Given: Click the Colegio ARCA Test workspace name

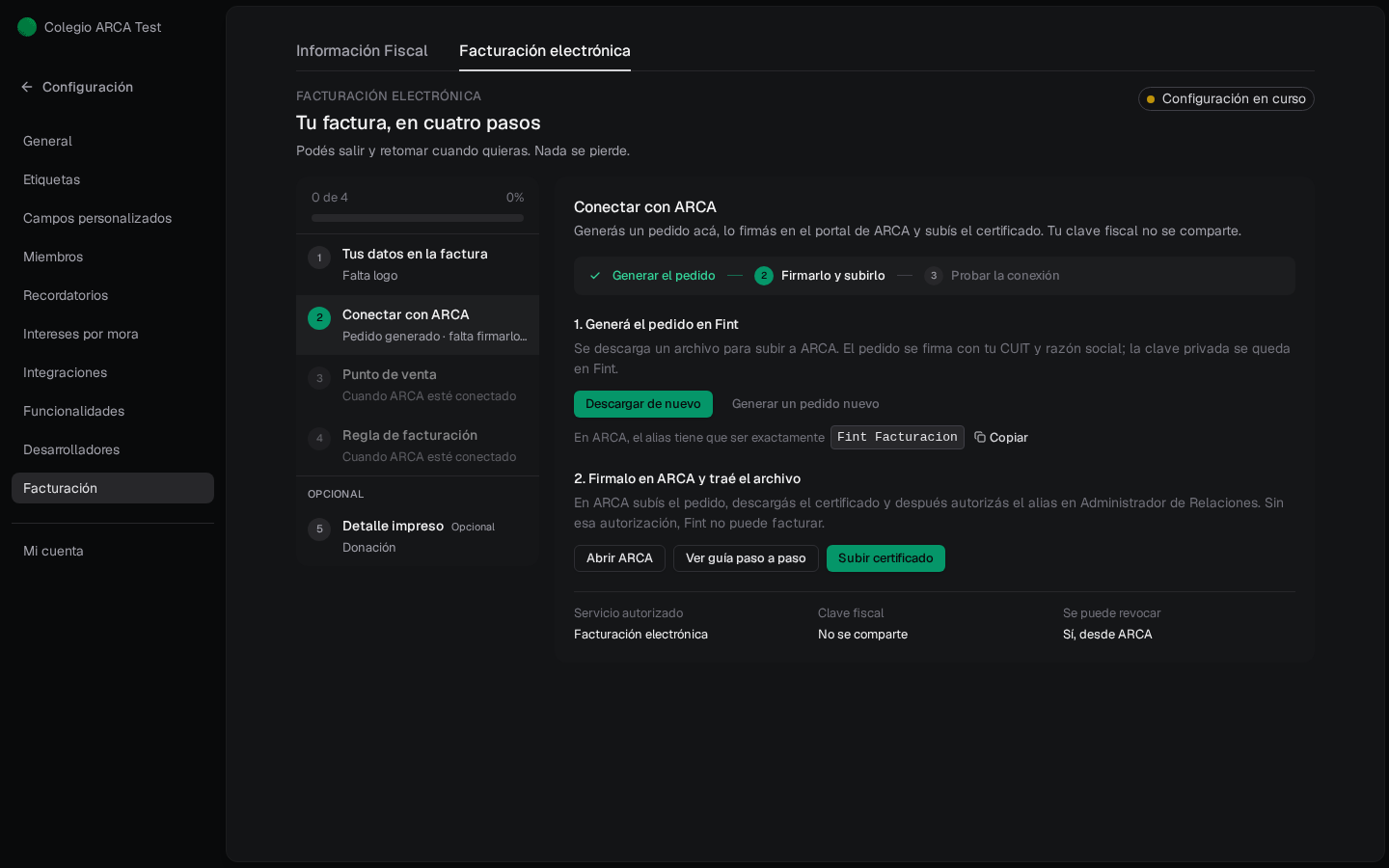Looking at the screenshot, I should 102,27.
